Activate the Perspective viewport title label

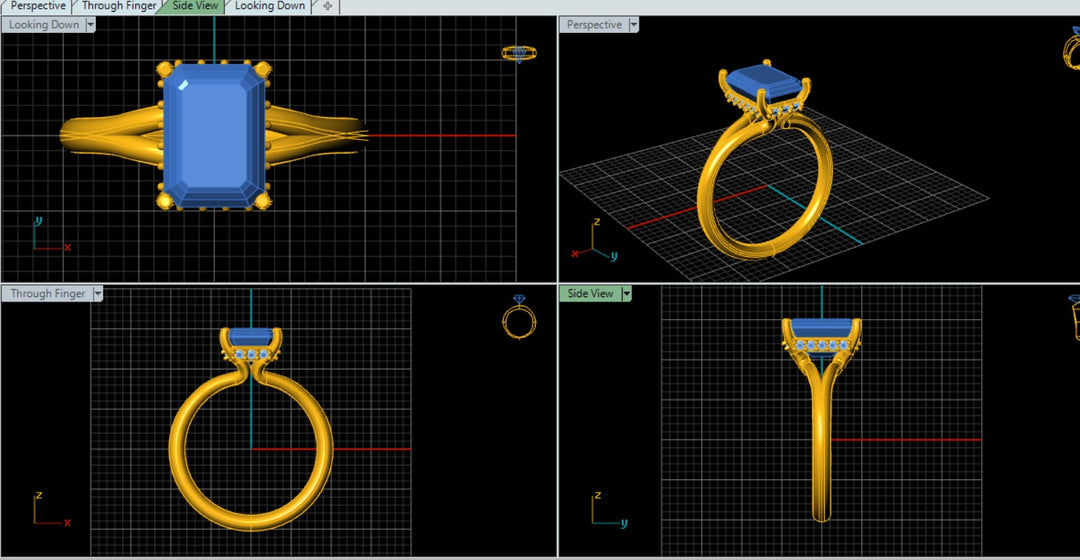(x=593, y=25)
